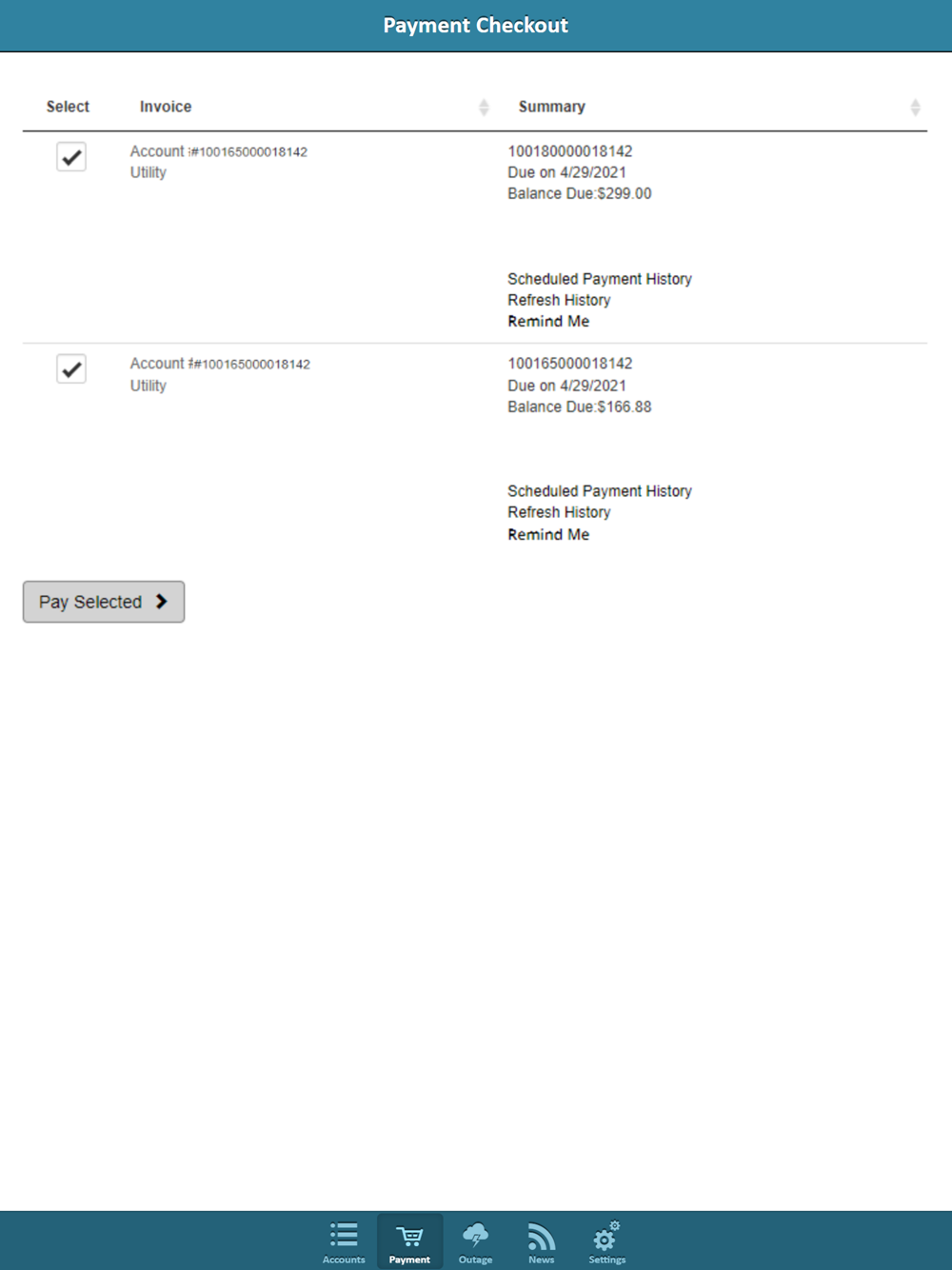Image resolution: width=952 pixels, height=1270 pixels.
Task: Sort by the Summary column arrows
Action: [915, 107]
